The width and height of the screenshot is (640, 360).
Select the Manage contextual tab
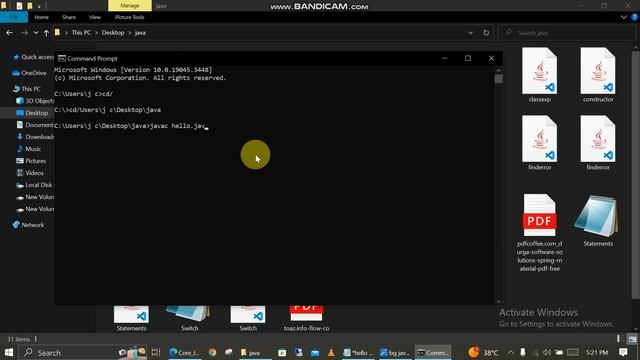[130, 6]
